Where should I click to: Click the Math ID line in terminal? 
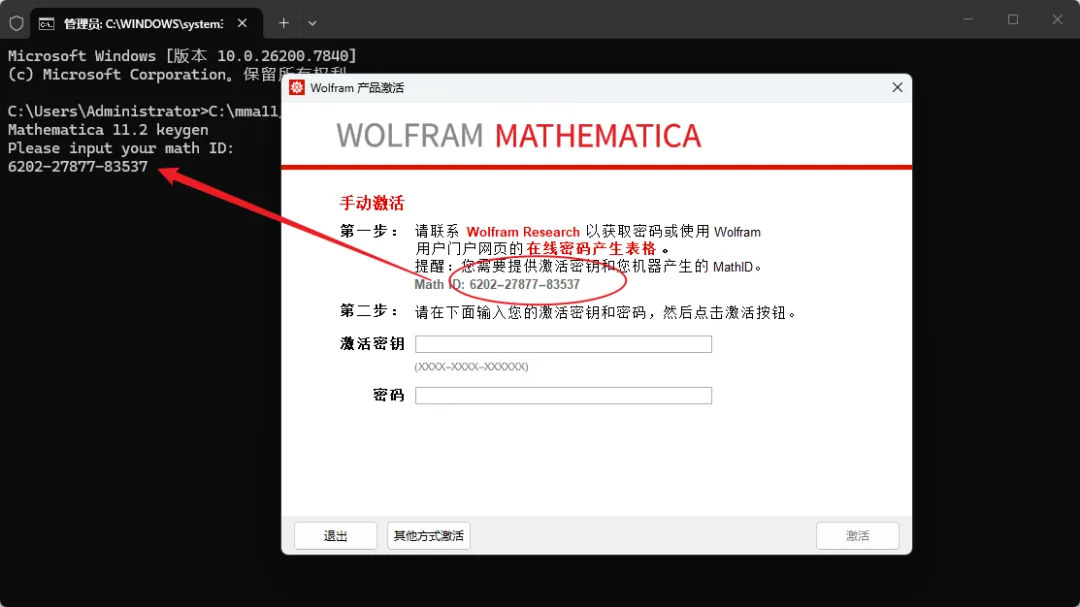click(x=78, y=167)
